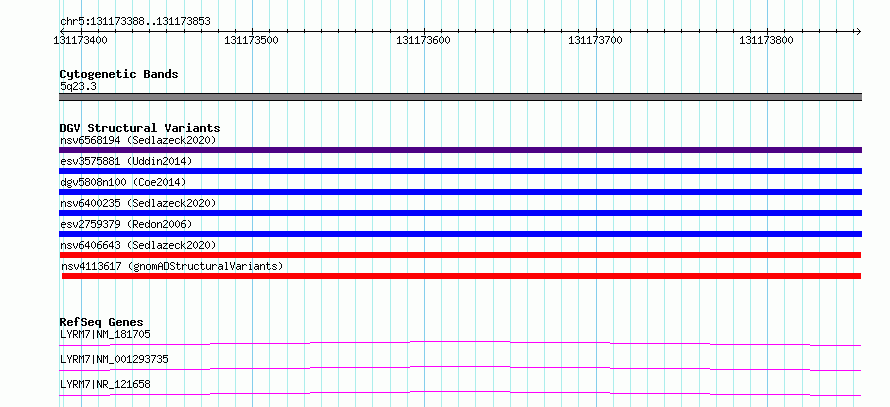Image resolution: width=890 pixels, height=407 pixels.
Task: Open variant esv3575881 (Uddin2014) label
Action: click(126, 161)
